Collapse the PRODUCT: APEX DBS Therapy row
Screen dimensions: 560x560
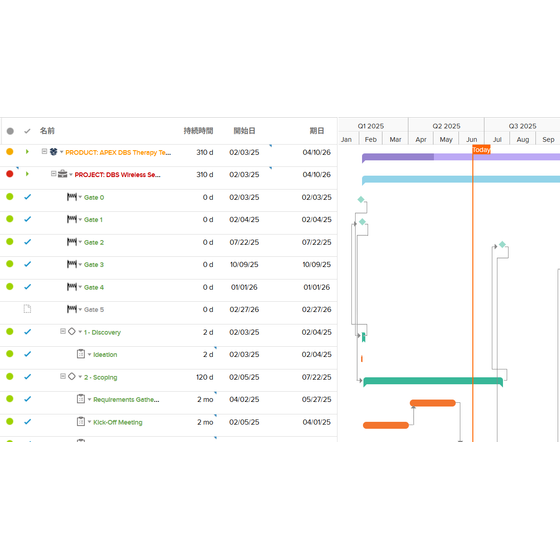[44, 151]
